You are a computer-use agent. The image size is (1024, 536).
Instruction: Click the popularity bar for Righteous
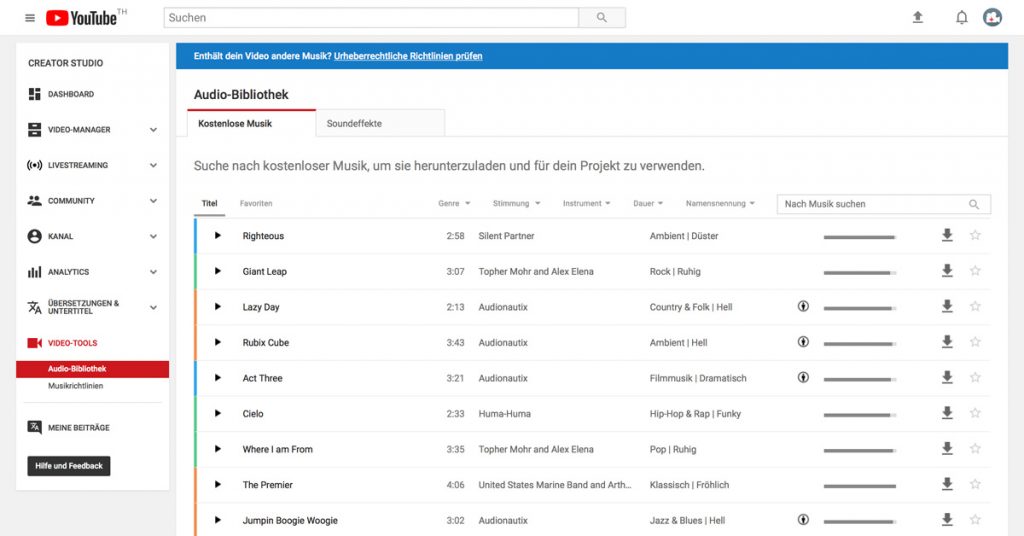pos(860,237)
